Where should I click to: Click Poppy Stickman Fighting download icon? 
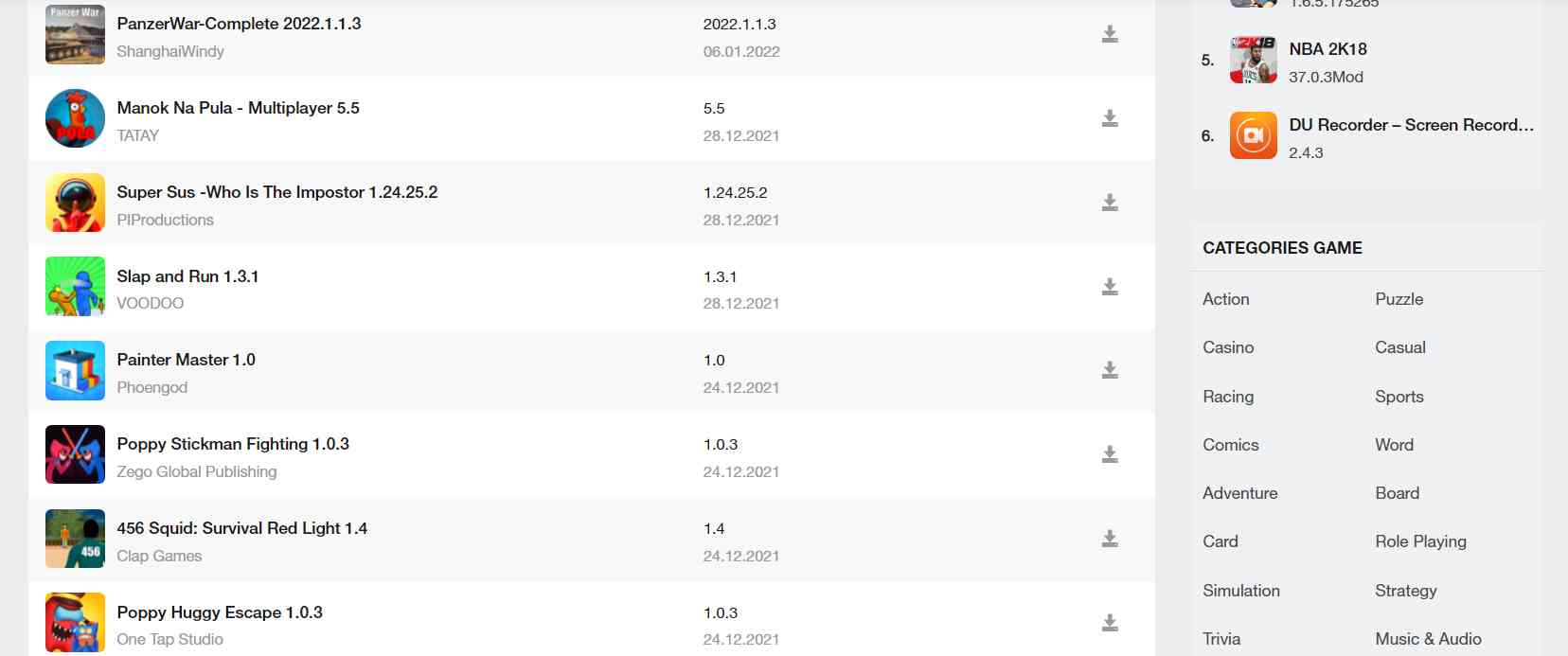pos(1110,455)
